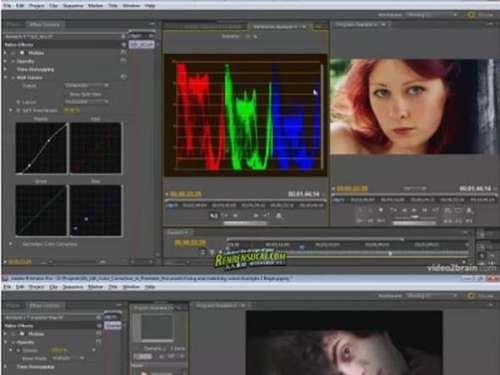Step forward one frame in Program Monitor
500x375 pixels.
click(x=425, y=210)
